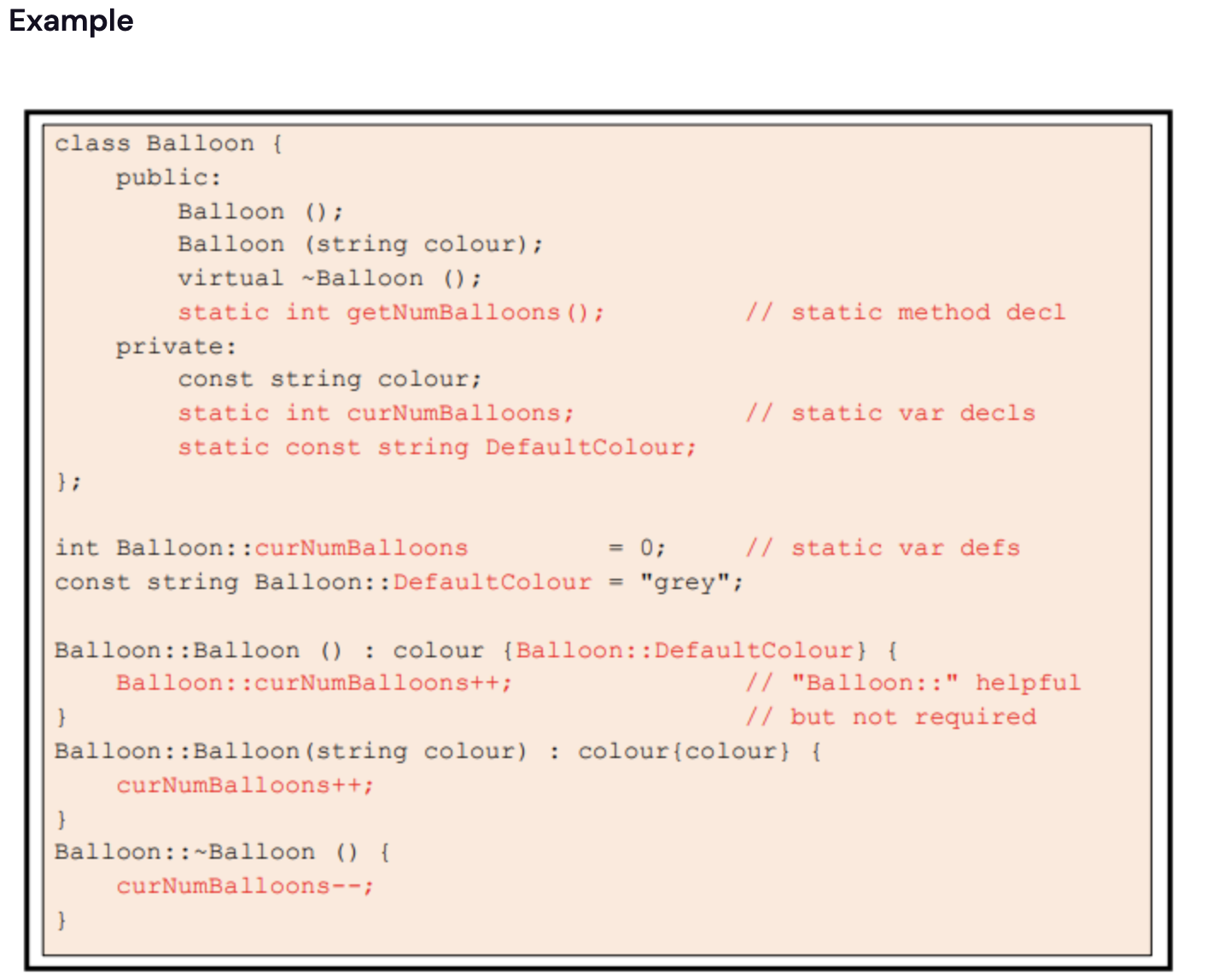Click the "public:" access specifier
This screenshot has height=980, width=1207.
click(168, 178)
